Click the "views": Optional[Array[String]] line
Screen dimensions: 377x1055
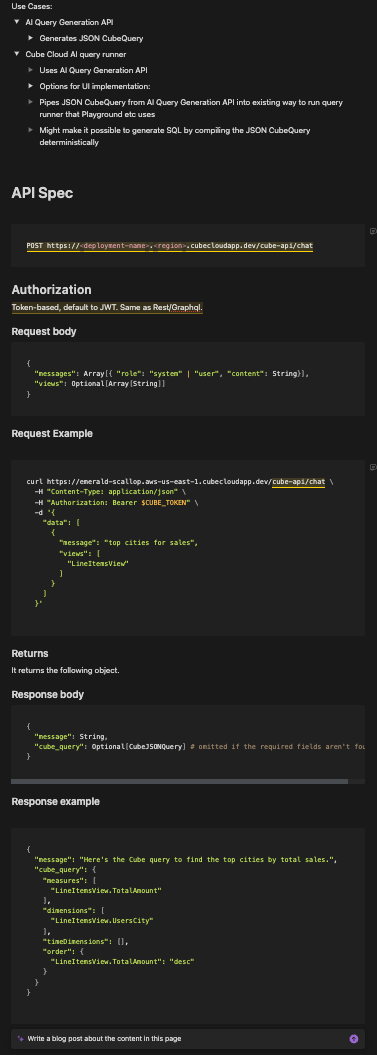click(100, 384)
